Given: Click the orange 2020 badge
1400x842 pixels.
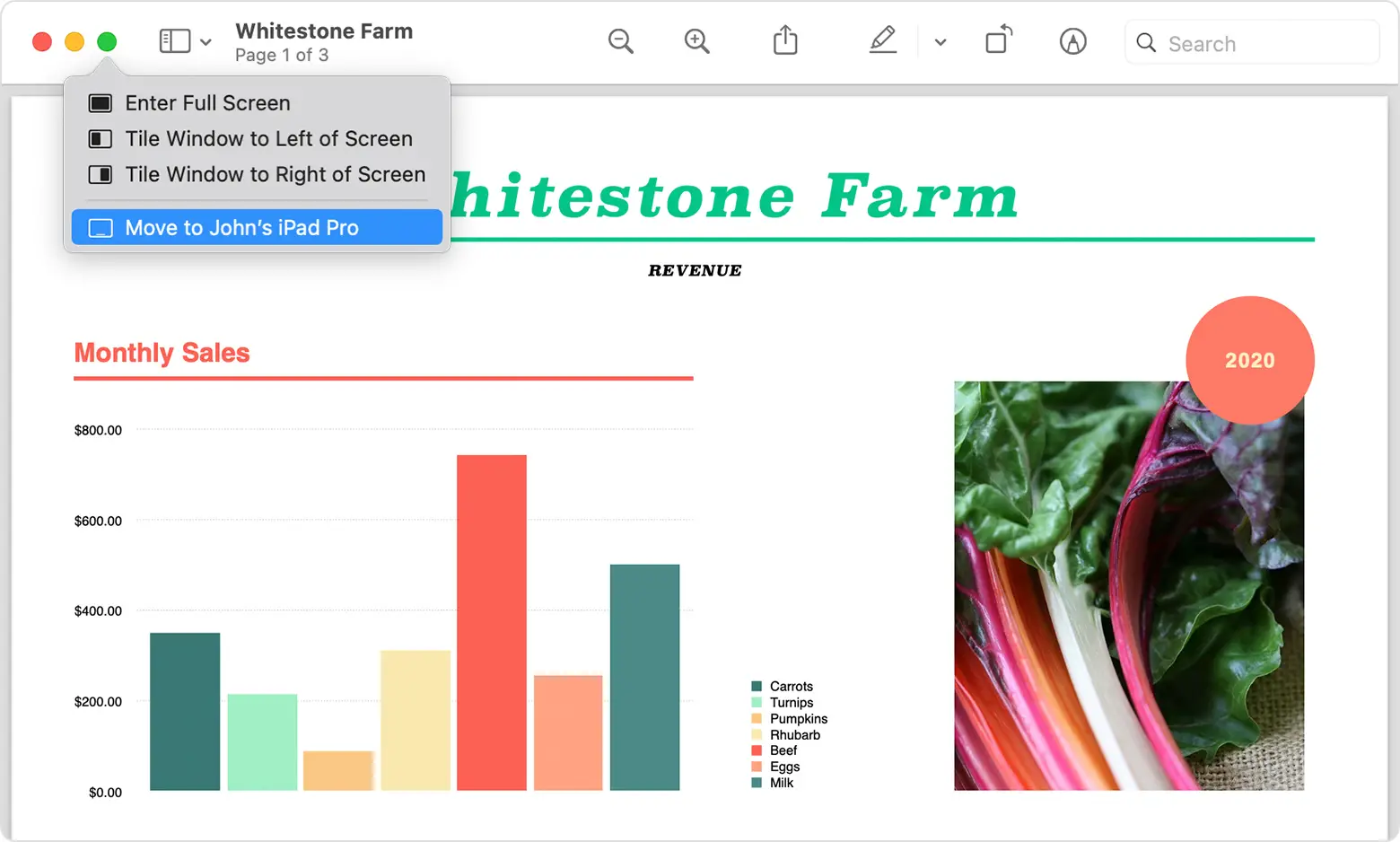Looking at the screenshot, I should [x=1250, y=359].
